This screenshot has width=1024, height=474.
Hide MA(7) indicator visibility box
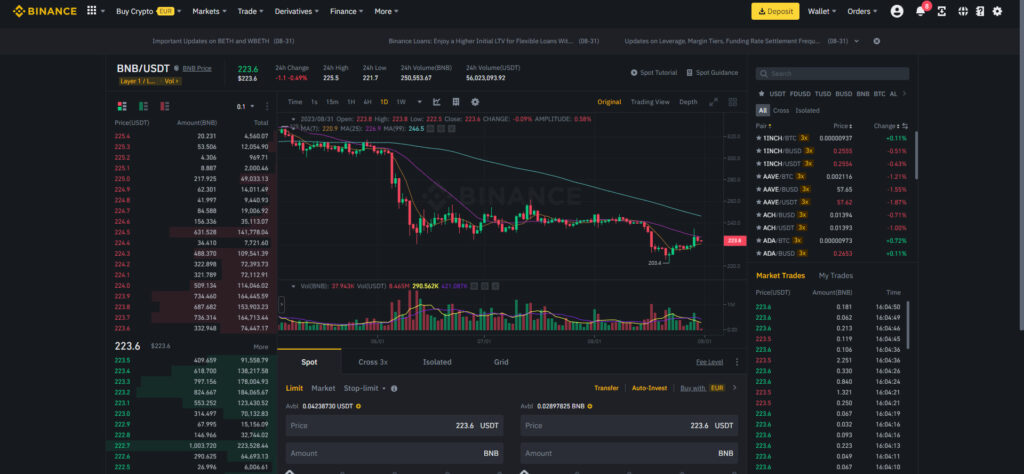[432, 129]
